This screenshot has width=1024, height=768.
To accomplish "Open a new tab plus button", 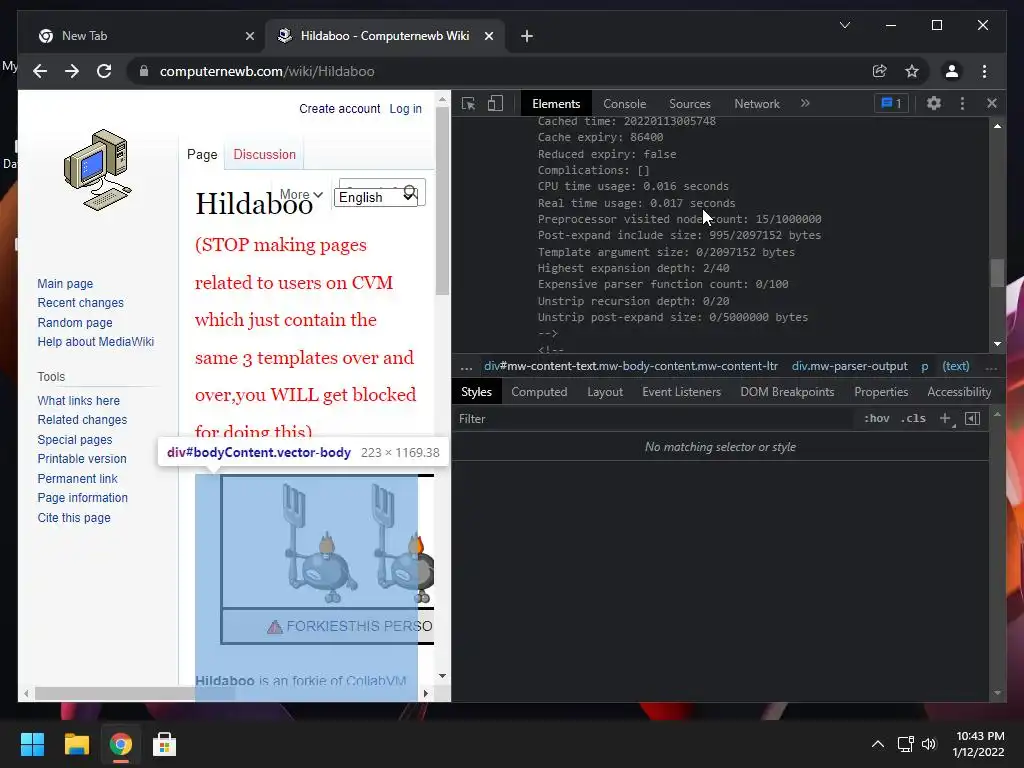I will pyautogui.click(x=527, y=36).
